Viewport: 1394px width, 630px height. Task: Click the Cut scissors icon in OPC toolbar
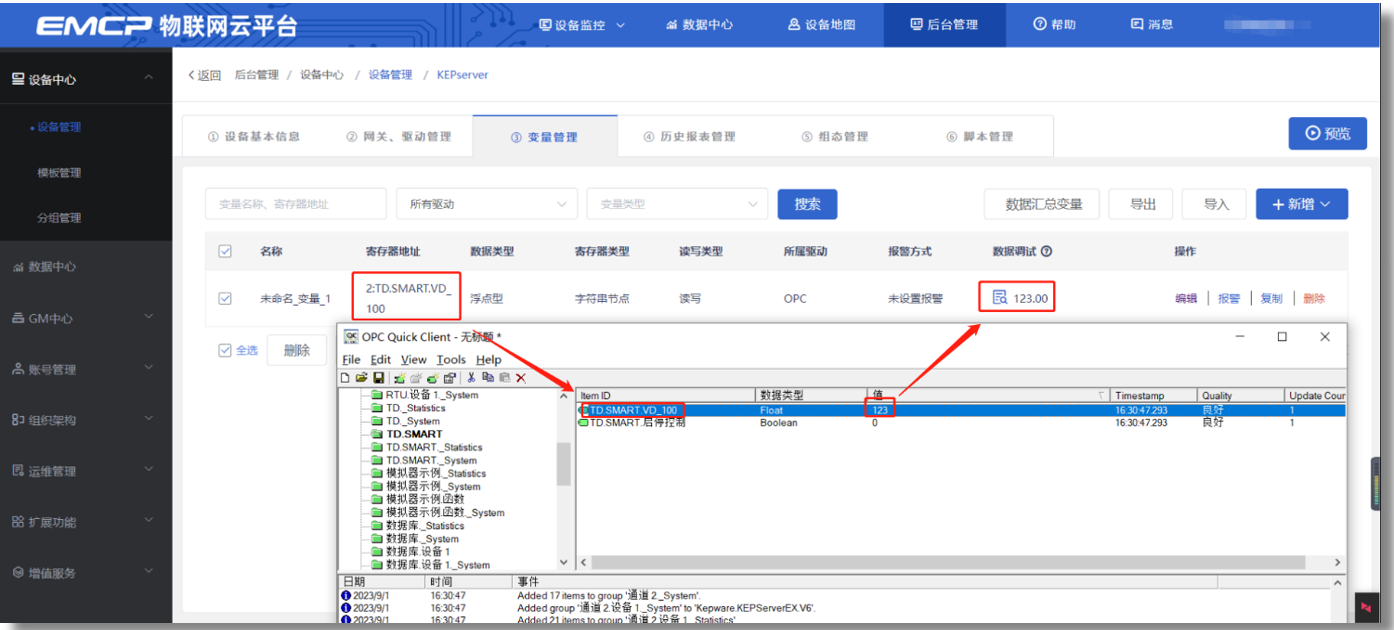coord(471,378)
